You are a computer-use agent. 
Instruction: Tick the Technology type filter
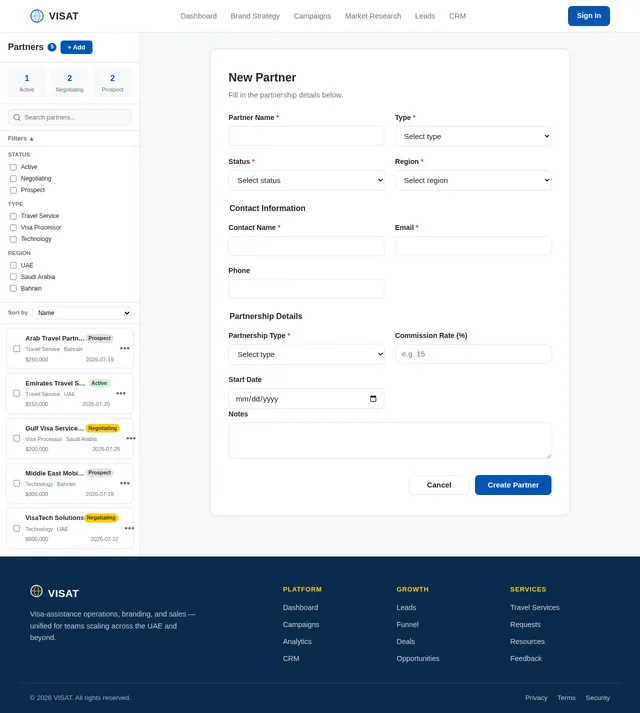[x=13, y=239]
